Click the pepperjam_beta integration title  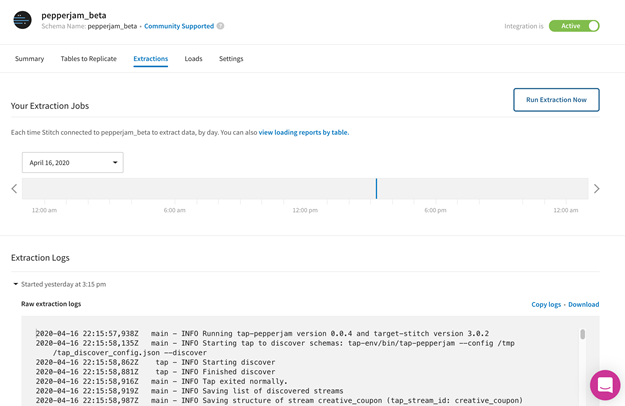74,15
